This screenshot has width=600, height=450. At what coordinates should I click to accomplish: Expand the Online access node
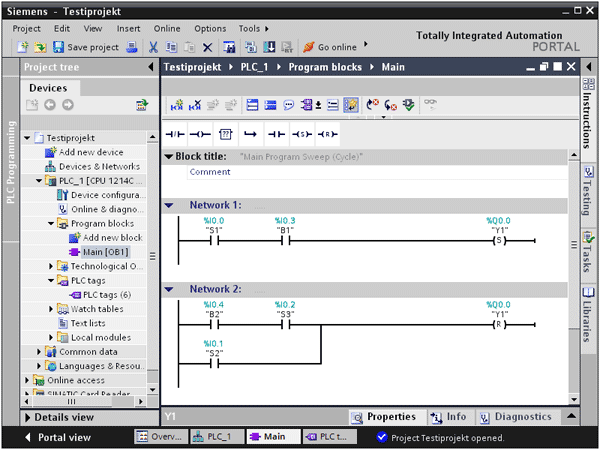pyautogui.click(x=27, y=380)
